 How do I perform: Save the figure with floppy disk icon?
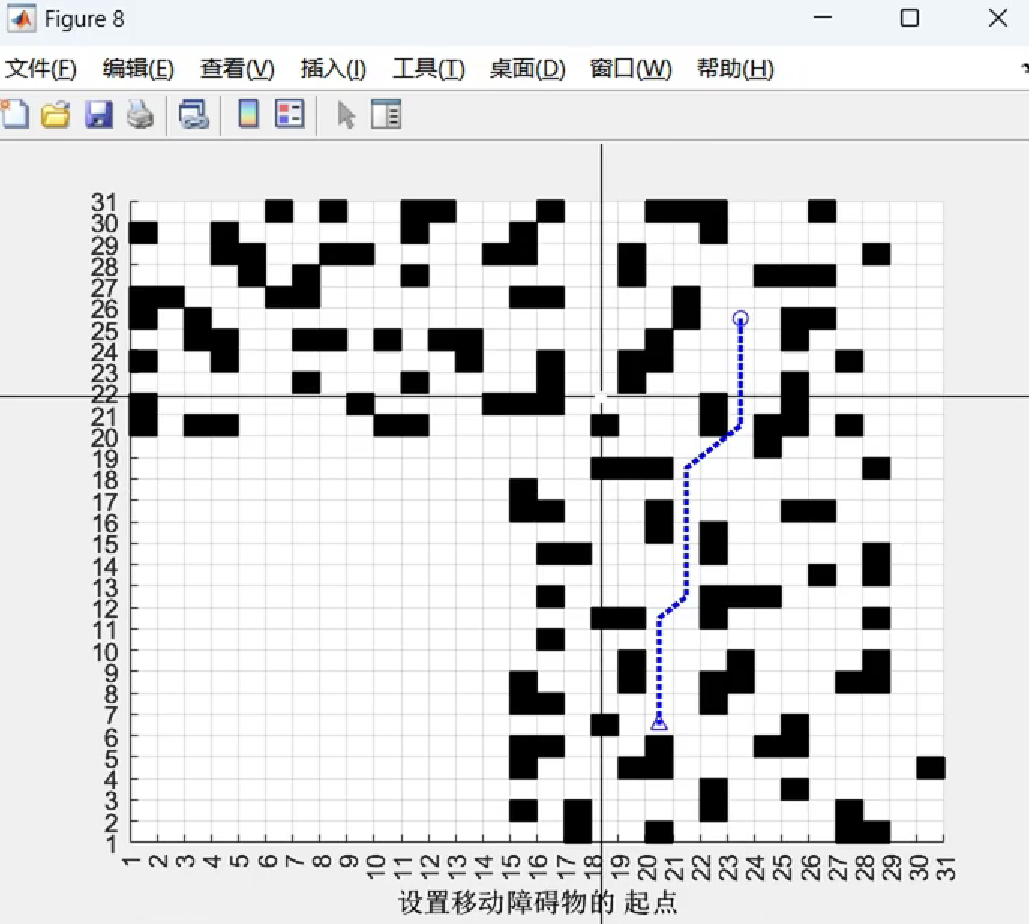98,114
